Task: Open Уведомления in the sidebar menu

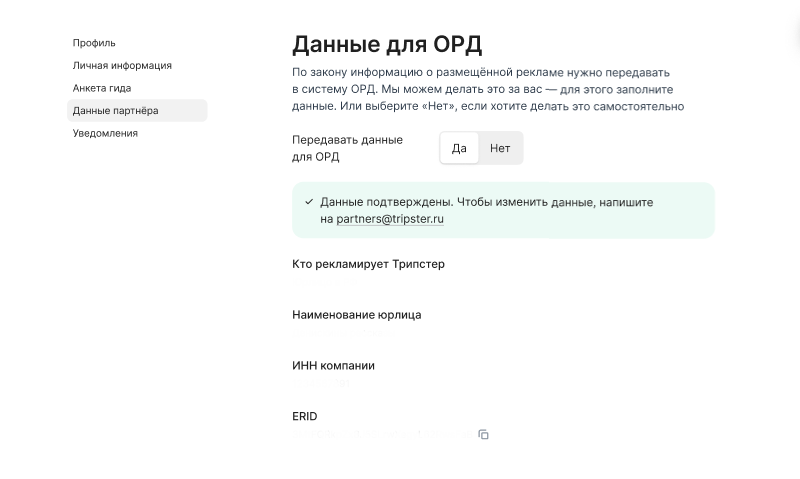Action: (105, 133)
